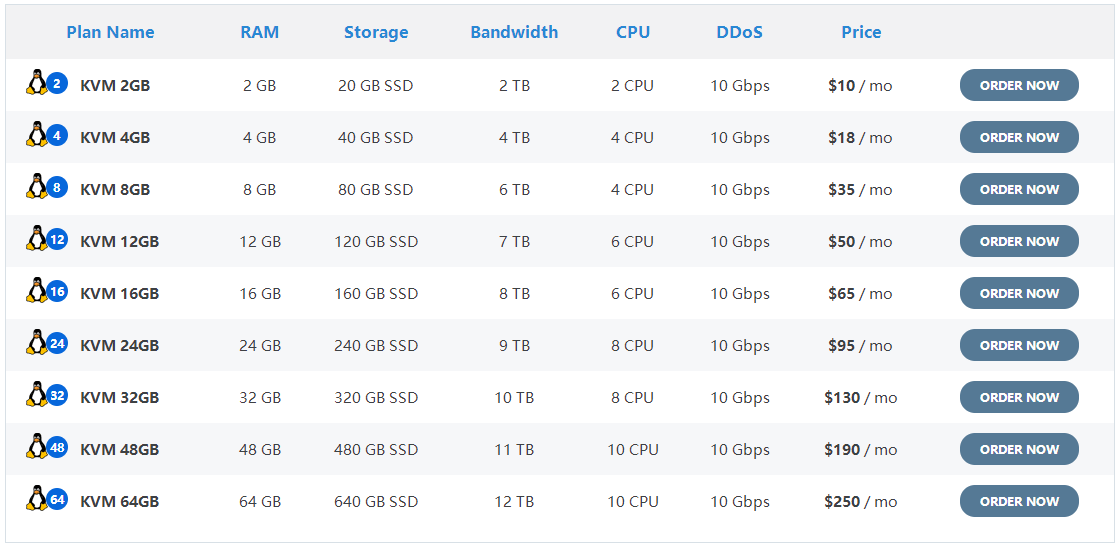The height and width of the screenshot is (547, 1118).
Task: Click the Price column header
Action: point(861,32)
